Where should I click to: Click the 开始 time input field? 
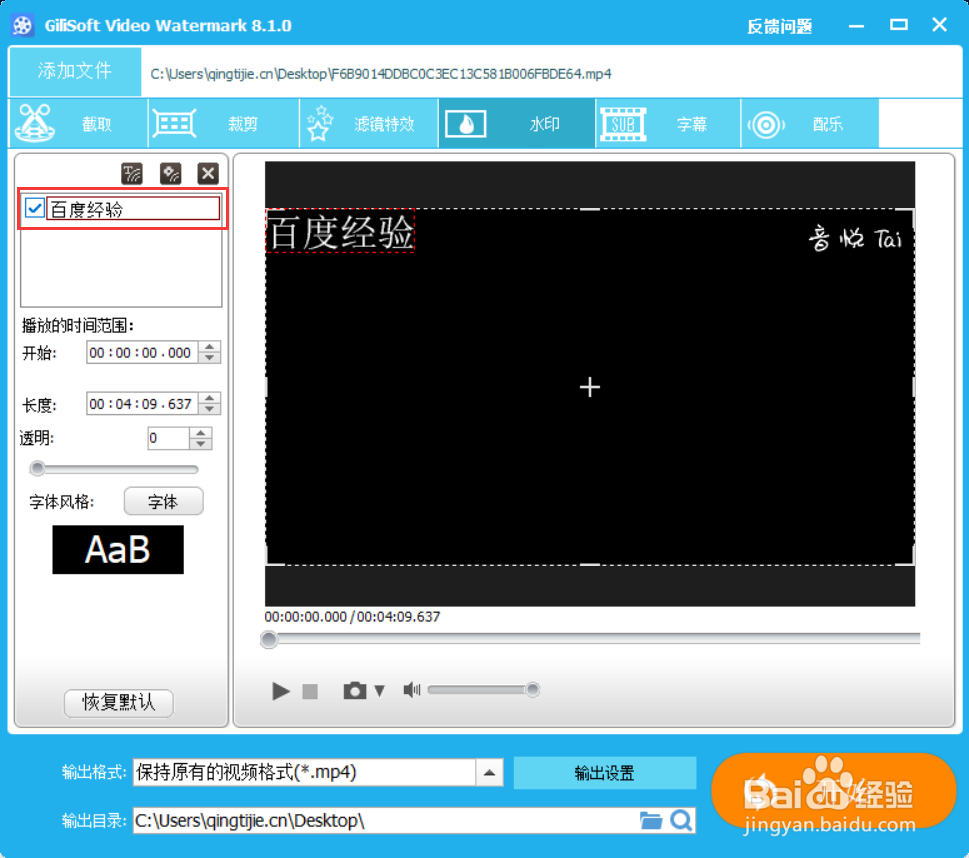[x=142, y=353]
